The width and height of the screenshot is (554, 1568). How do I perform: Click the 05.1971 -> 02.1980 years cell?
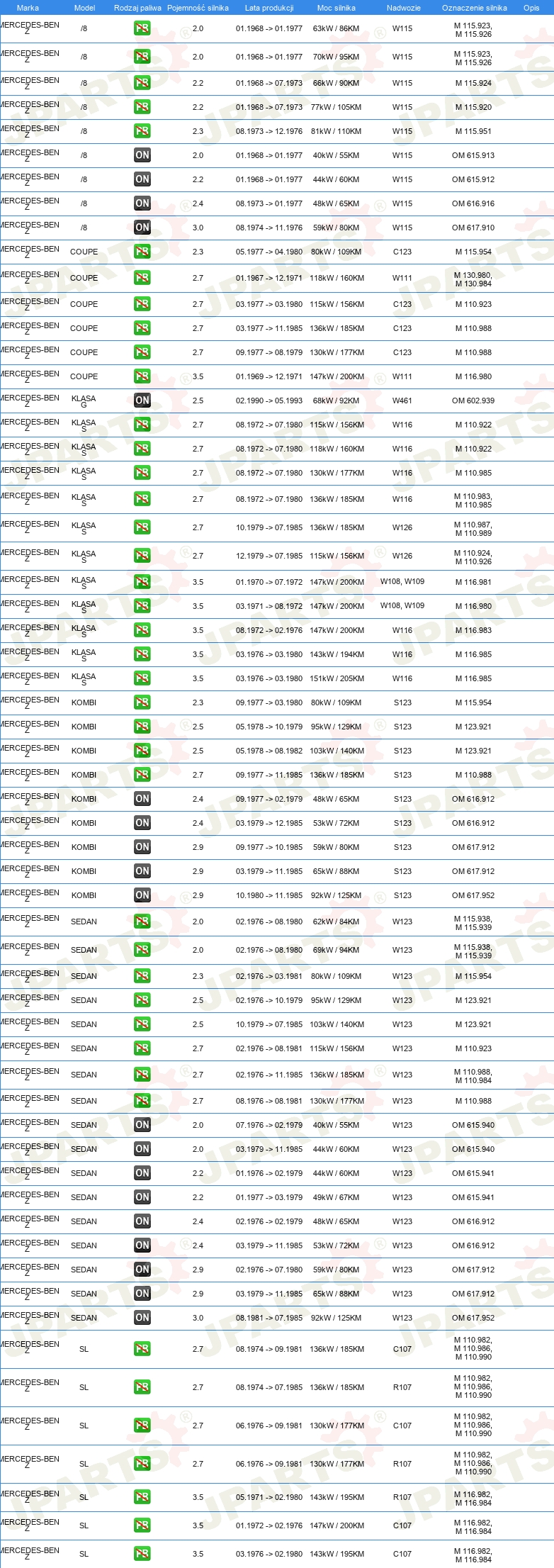[x=269, y=1498]
